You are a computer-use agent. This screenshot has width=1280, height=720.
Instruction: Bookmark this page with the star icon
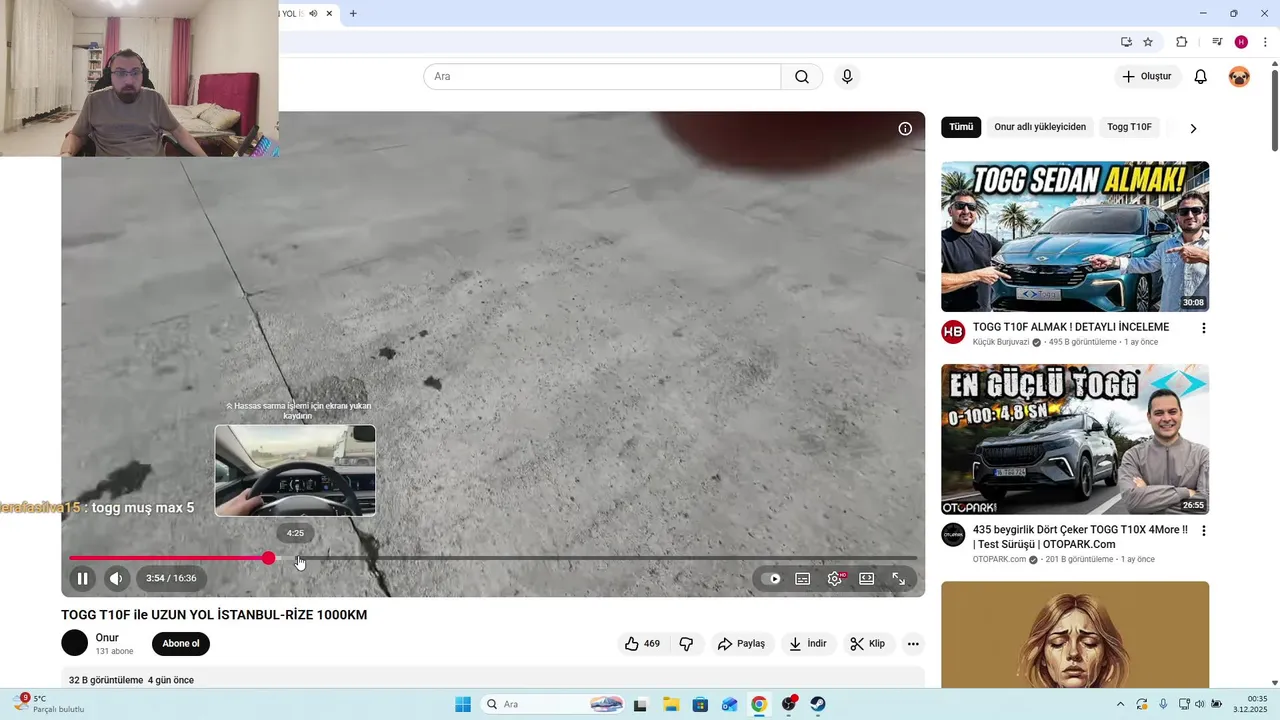pos(1148,42)
